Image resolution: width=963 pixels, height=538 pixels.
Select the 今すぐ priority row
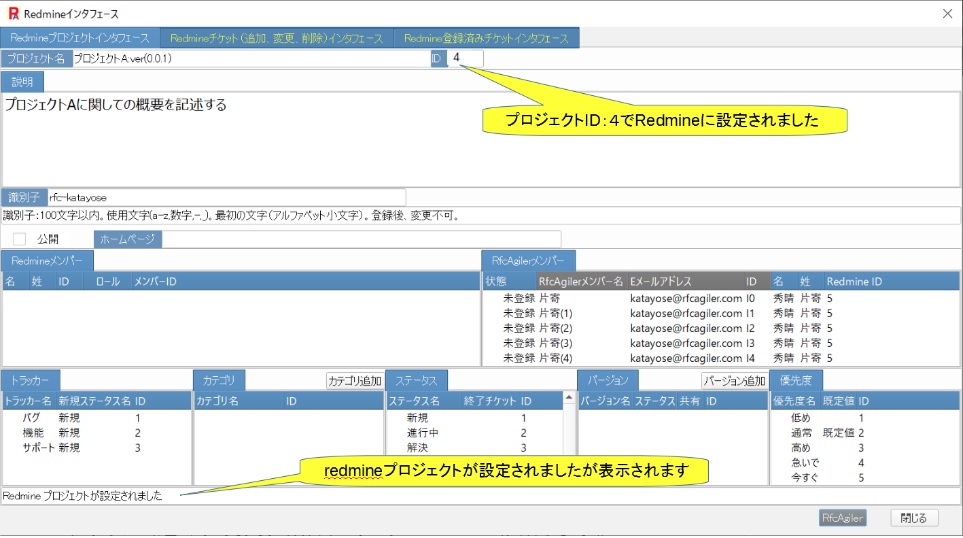pyautogui.click(x=865, y=477)
